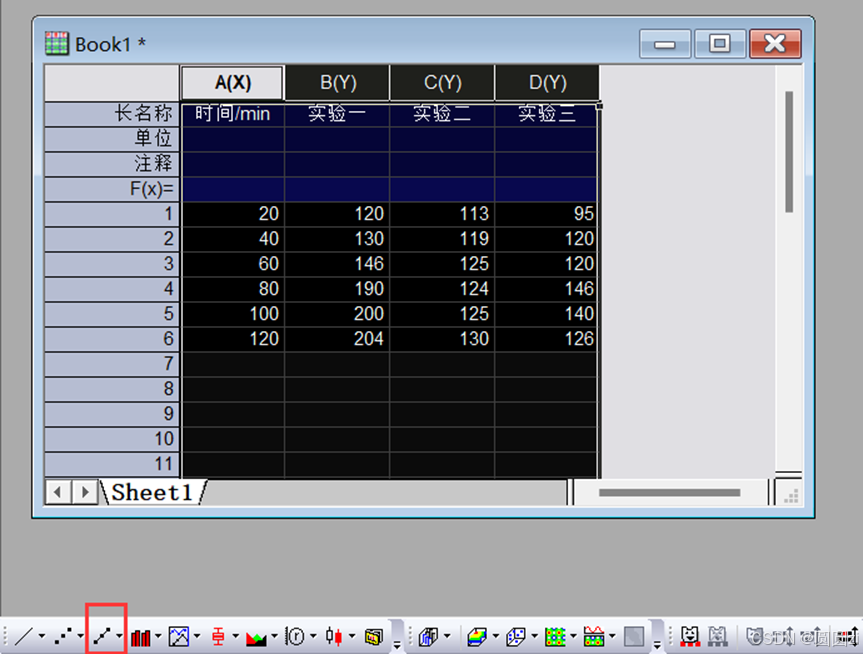Select column header C(Y)
This screenshot has width=863, height=654.
point(443,83)
